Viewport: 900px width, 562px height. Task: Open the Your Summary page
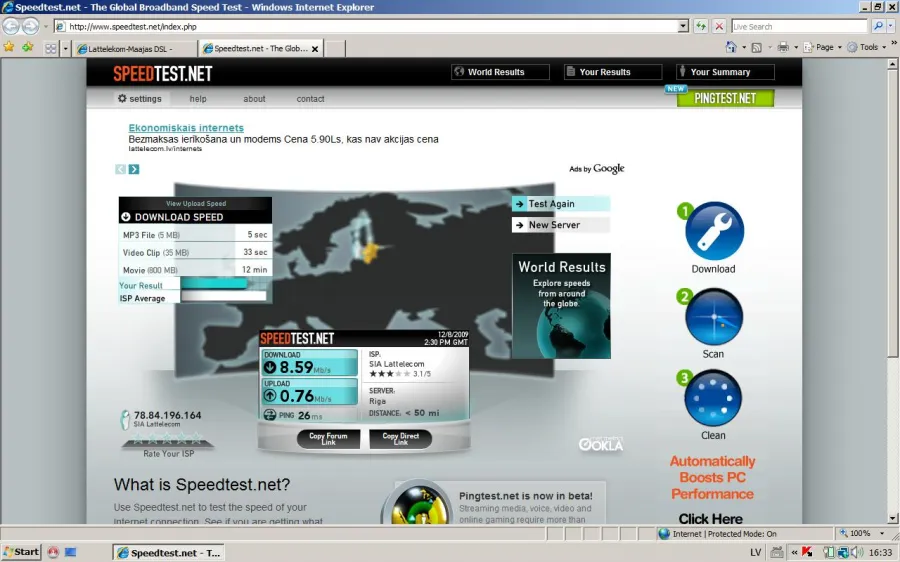point(725,72)
